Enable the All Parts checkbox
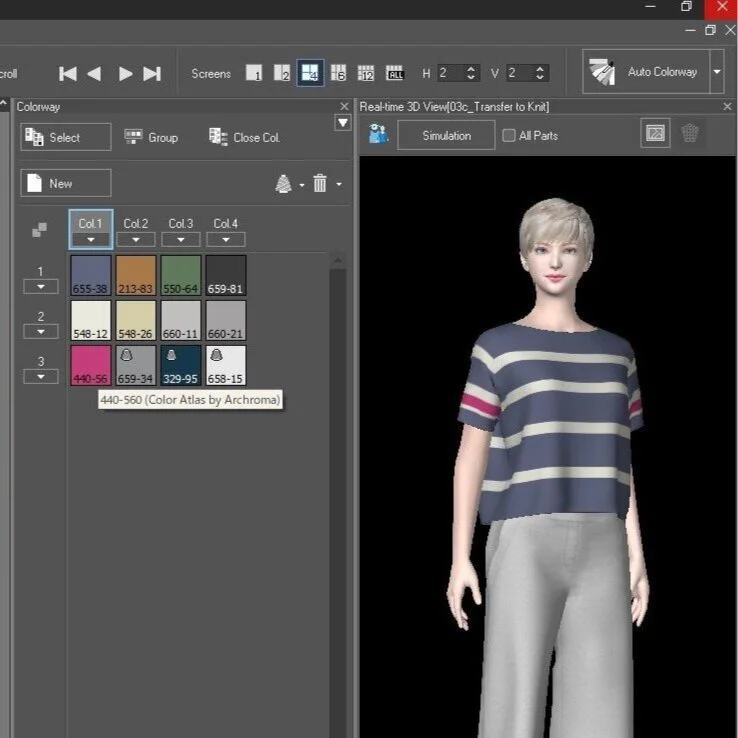The width and height of the screenshot is (738, 738). [x=508, y=136]
